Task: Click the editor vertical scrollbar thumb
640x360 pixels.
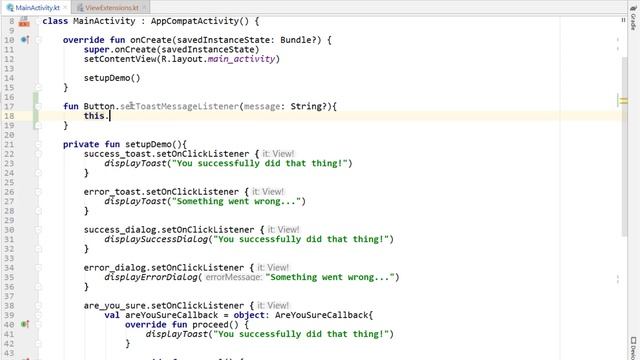Action: coord(624,146)
